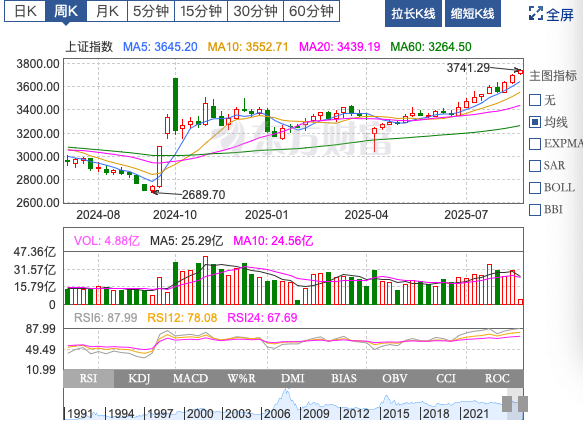Click the left timeline range slider handle

tap(507, 404)
